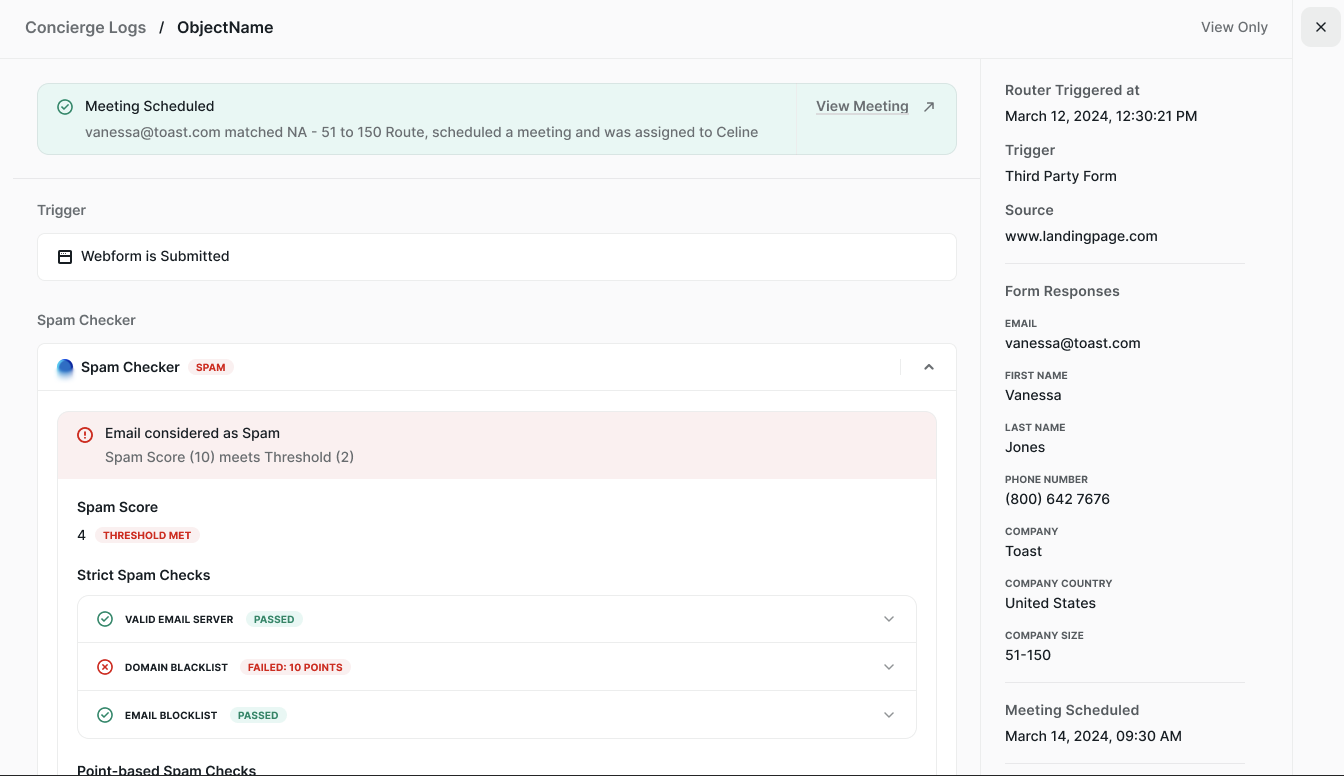Screen dimensions: 1344x776
Task: Open the View Meeting link
Action: coord(862,107)
